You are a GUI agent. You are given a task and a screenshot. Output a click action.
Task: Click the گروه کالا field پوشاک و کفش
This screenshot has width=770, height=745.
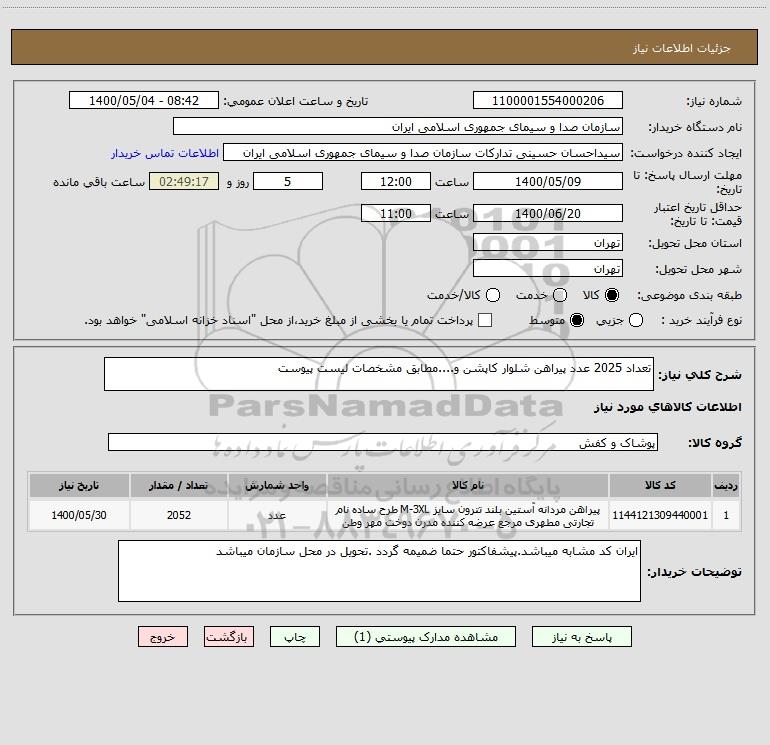(383, 442)
